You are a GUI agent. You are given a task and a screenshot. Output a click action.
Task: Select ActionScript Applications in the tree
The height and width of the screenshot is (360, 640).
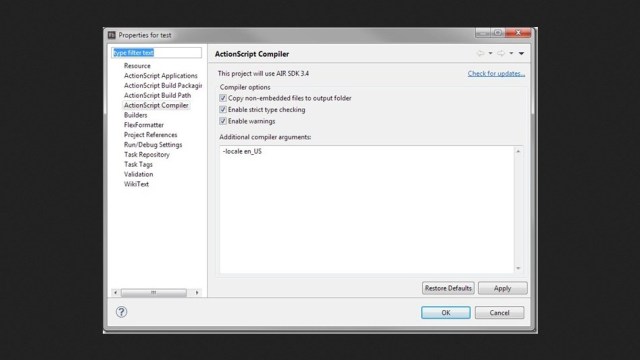tap(161, 76)
